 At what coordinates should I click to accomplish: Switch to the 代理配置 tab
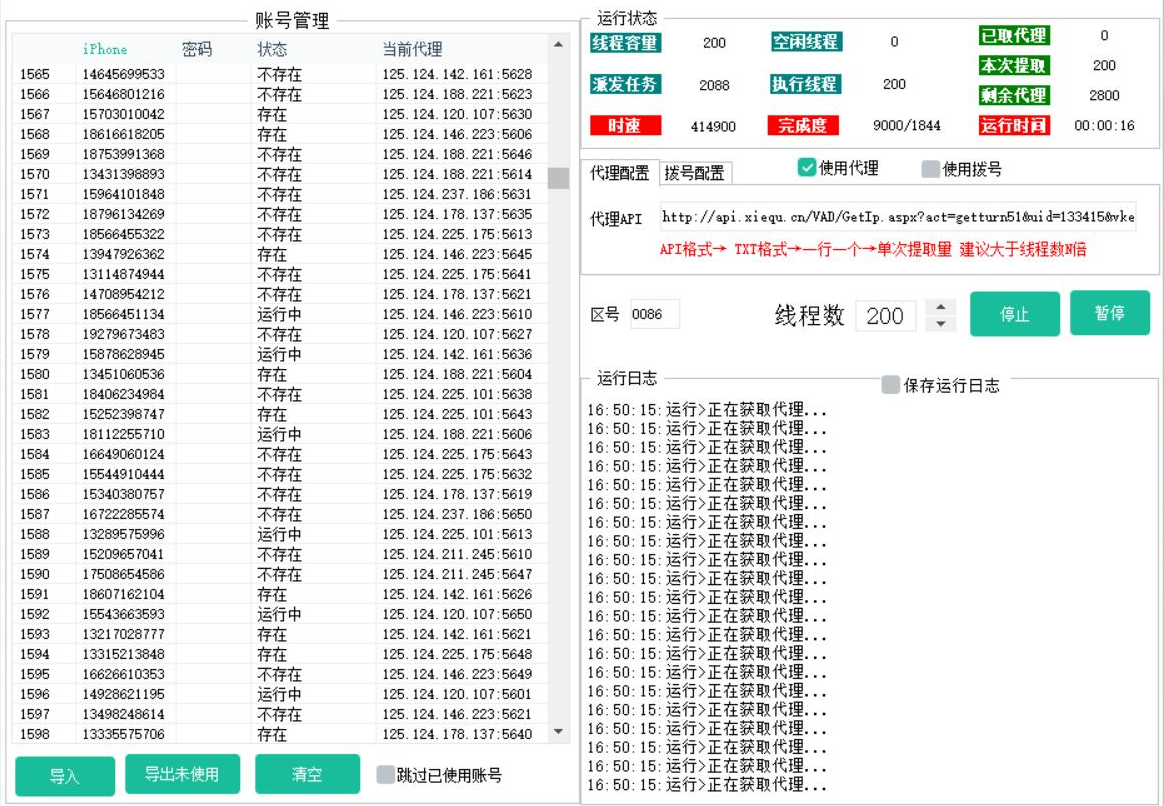(619, 173)
